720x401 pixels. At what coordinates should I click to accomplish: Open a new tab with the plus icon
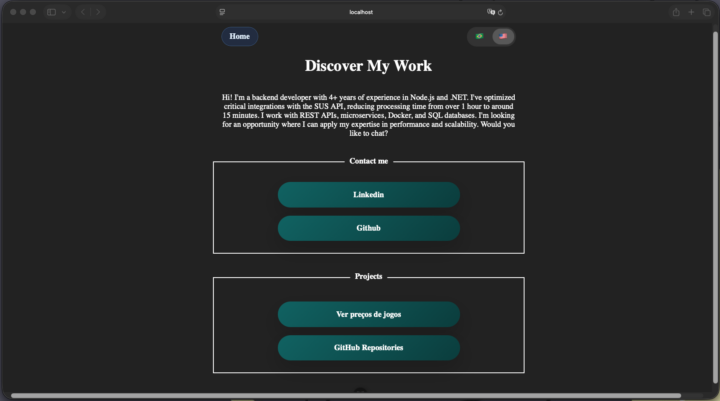point(691,12)
